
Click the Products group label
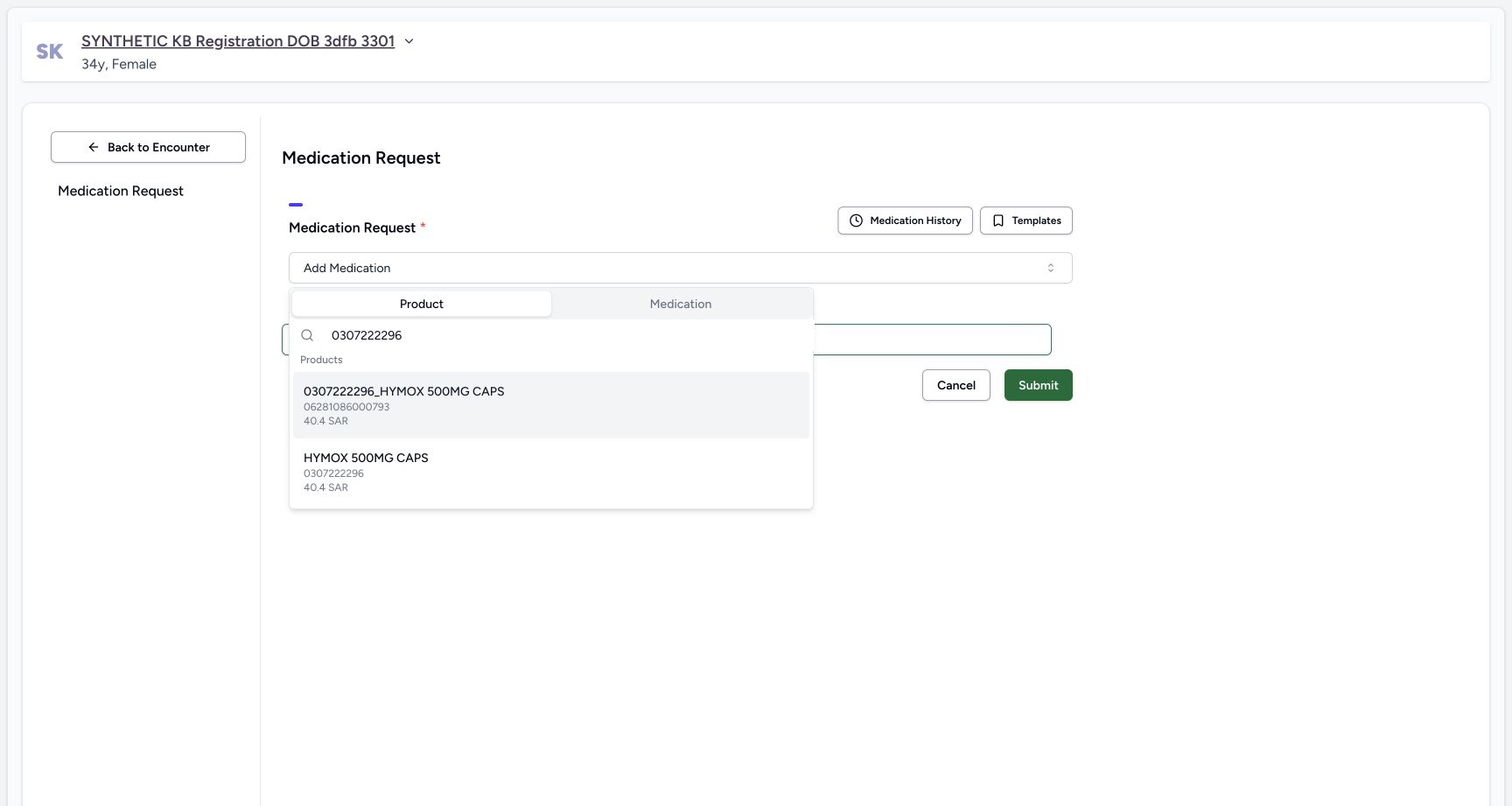[321, 360]
